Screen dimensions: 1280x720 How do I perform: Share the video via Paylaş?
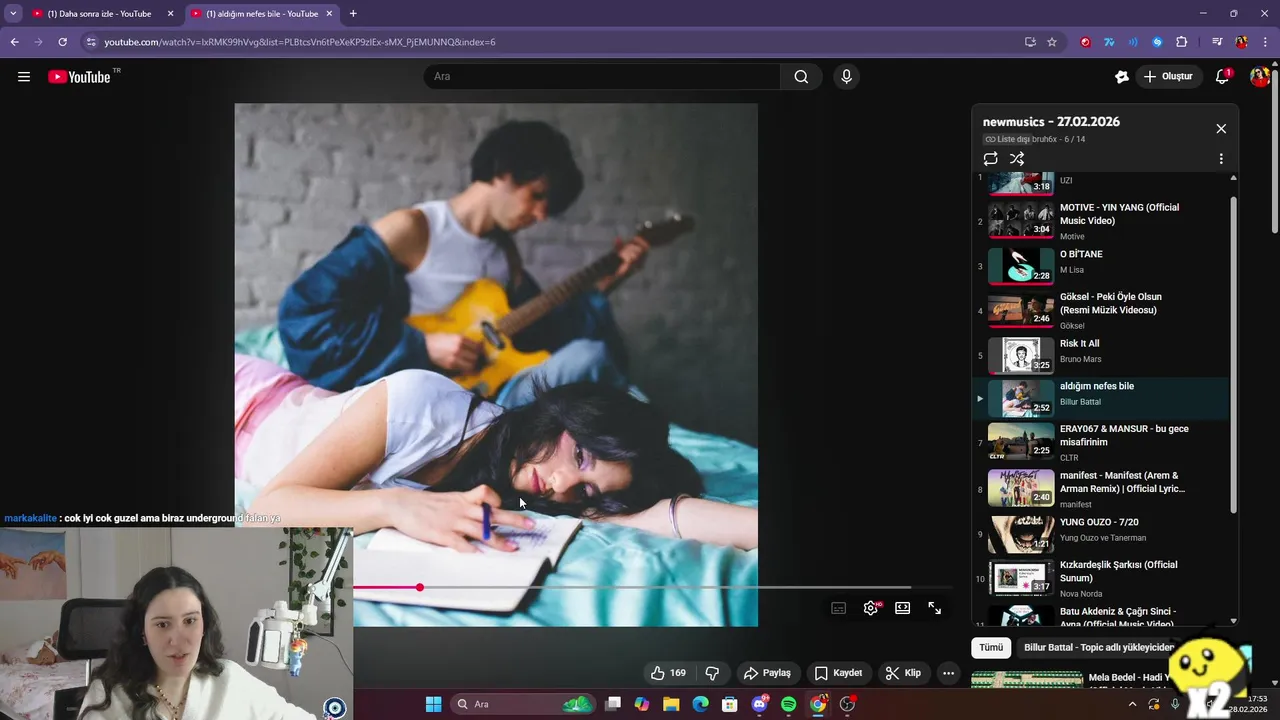point(767,673)
